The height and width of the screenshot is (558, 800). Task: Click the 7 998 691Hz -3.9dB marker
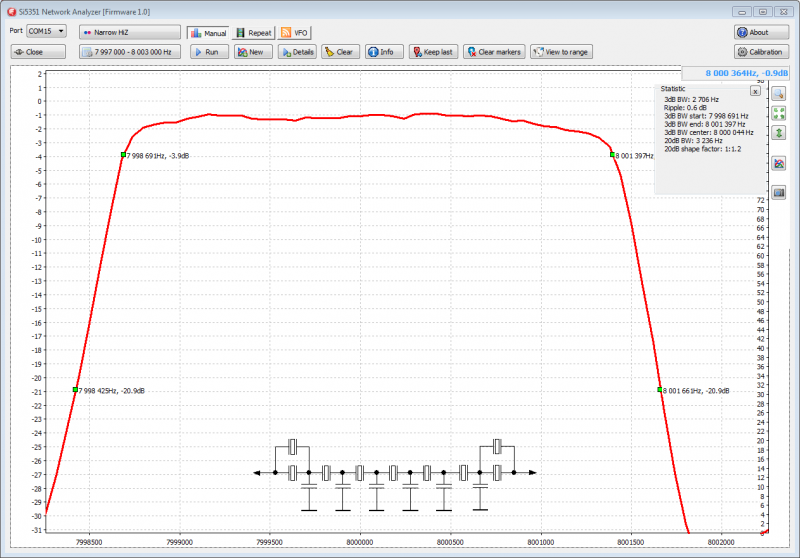(123, 155)
